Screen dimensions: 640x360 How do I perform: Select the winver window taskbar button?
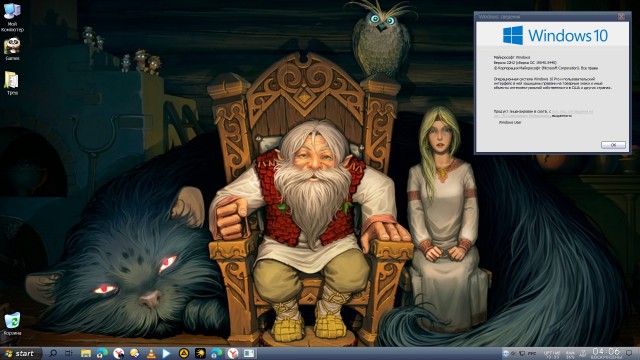pyautogui.click(x=249, y=353)
